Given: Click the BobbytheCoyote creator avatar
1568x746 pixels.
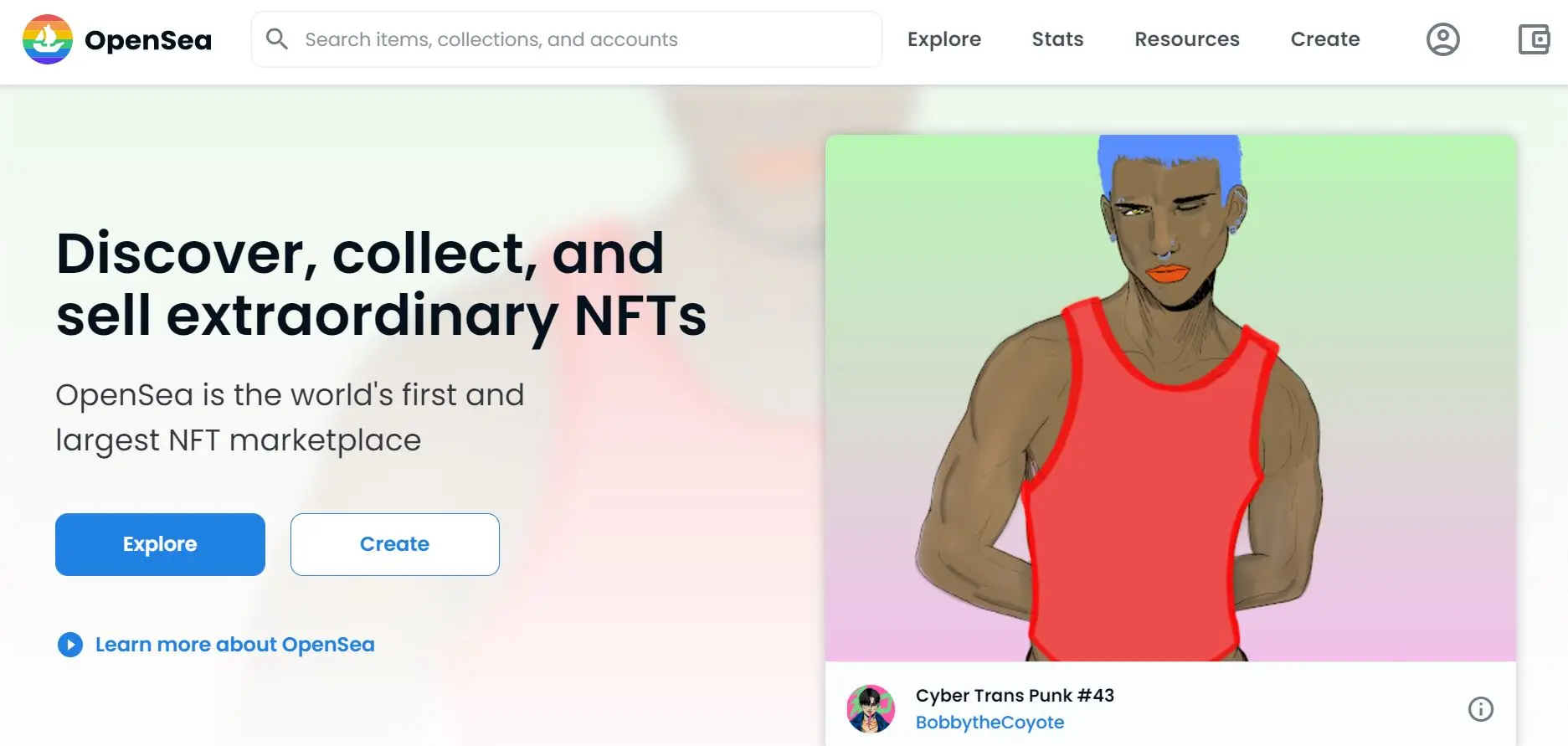Looking at the screenshot, I should [x=871, y=708].
